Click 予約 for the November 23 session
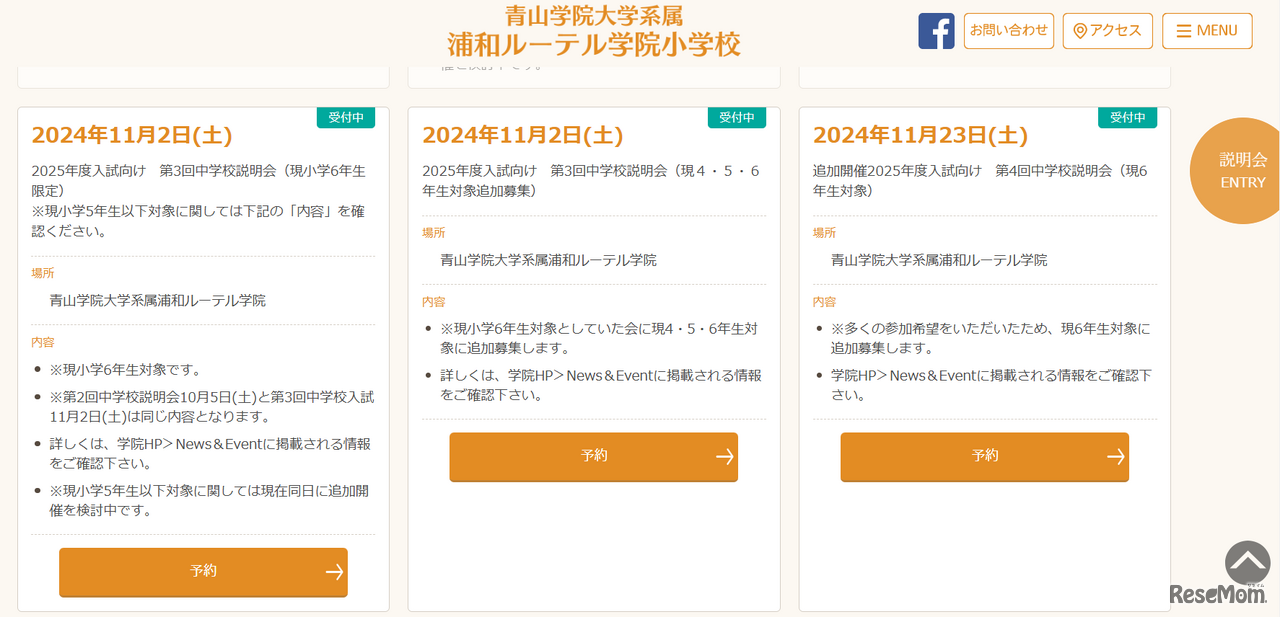 985,457
